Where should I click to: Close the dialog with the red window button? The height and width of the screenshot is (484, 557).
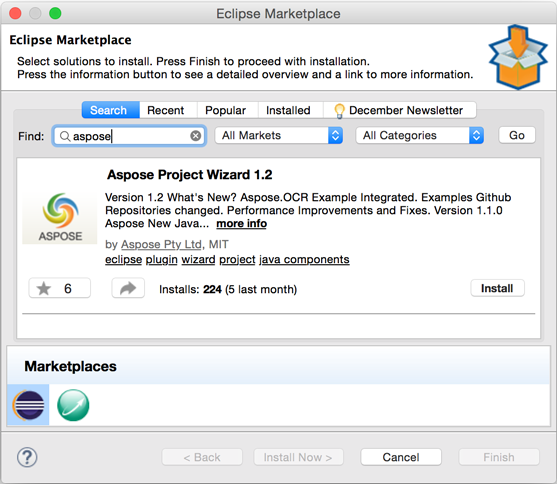point(15,14)
